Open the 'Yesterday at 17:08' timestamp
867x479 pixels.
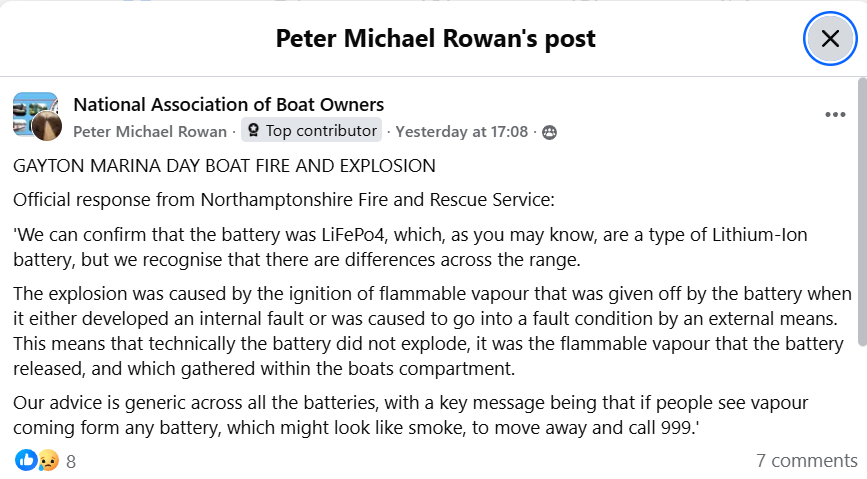[461, 131]
